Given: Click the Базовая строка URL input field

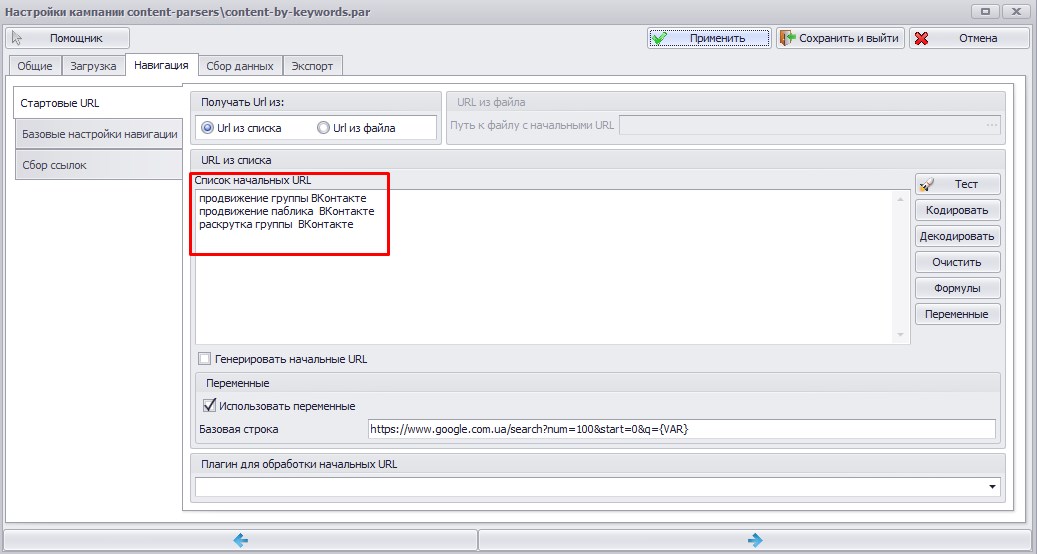Looking at the screenshot, I should tap(681, 429).
